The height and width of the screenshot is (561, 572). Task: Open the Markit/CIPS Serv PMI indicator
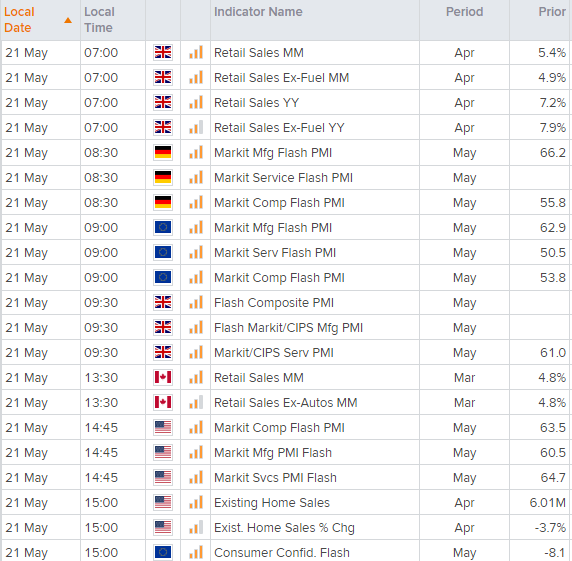(274, 353)
